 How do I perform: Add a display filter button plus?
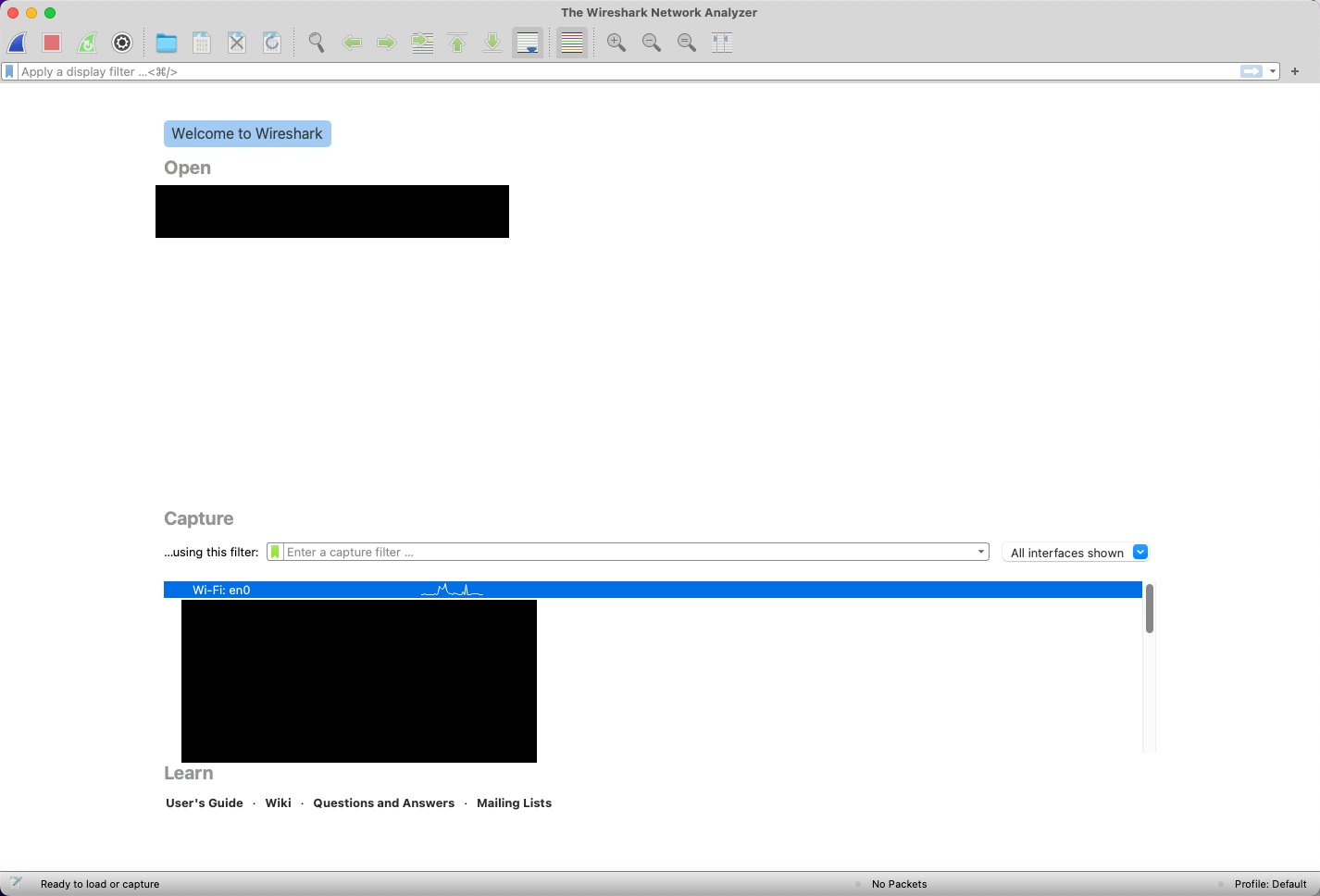(x=1295, y=71)
